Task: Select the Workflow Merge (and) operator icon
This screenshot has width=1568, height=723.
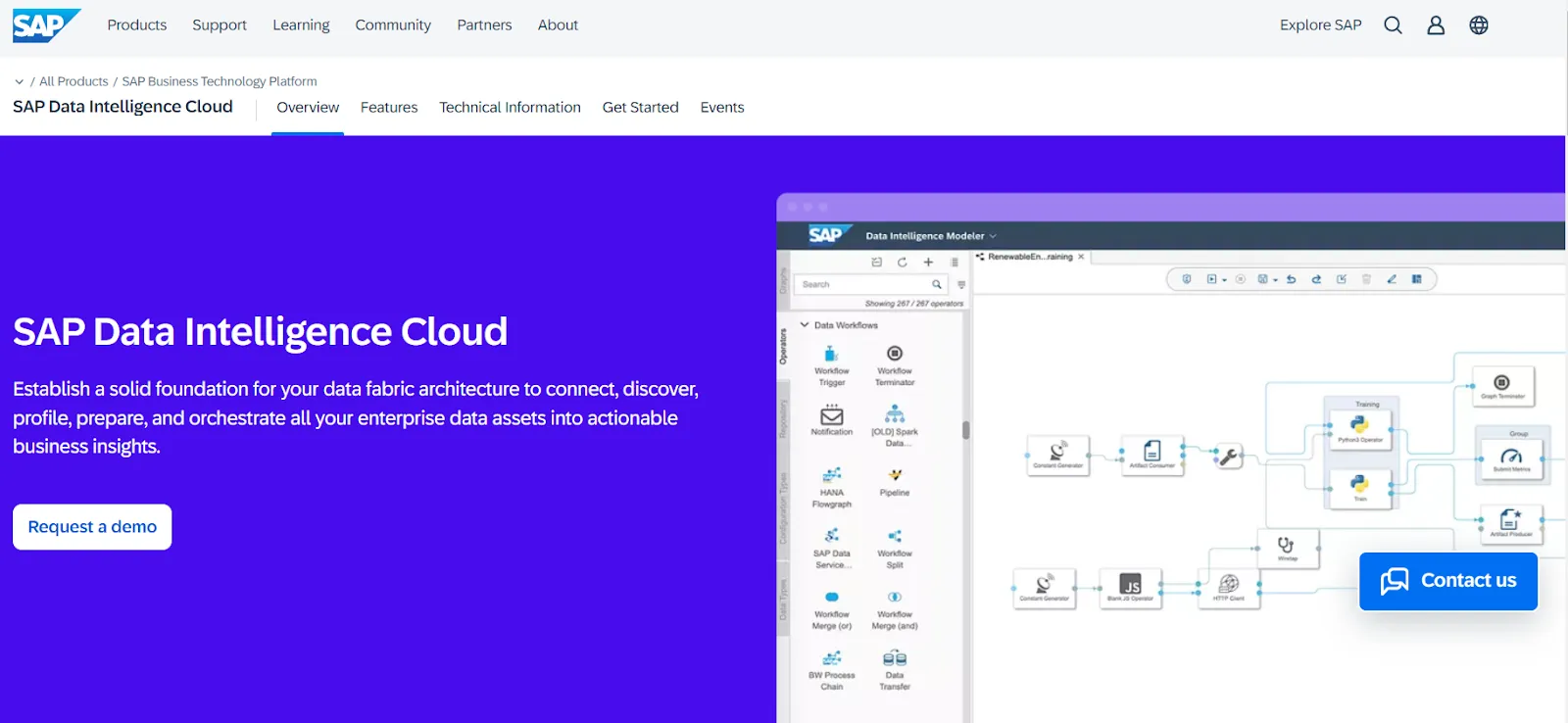Action: pos(895,597)
